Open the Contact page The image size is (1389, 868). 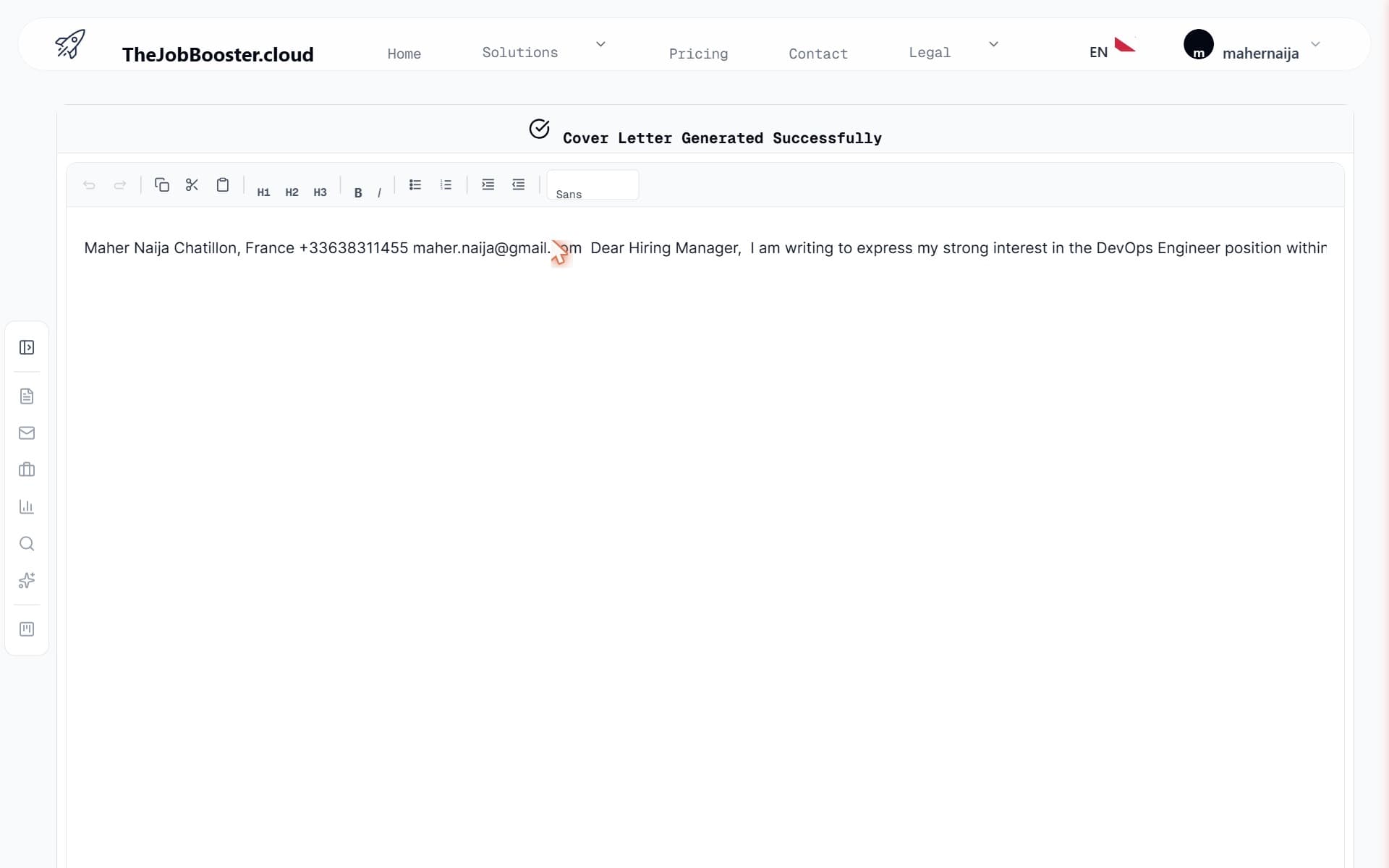click(x=818, y=54)
